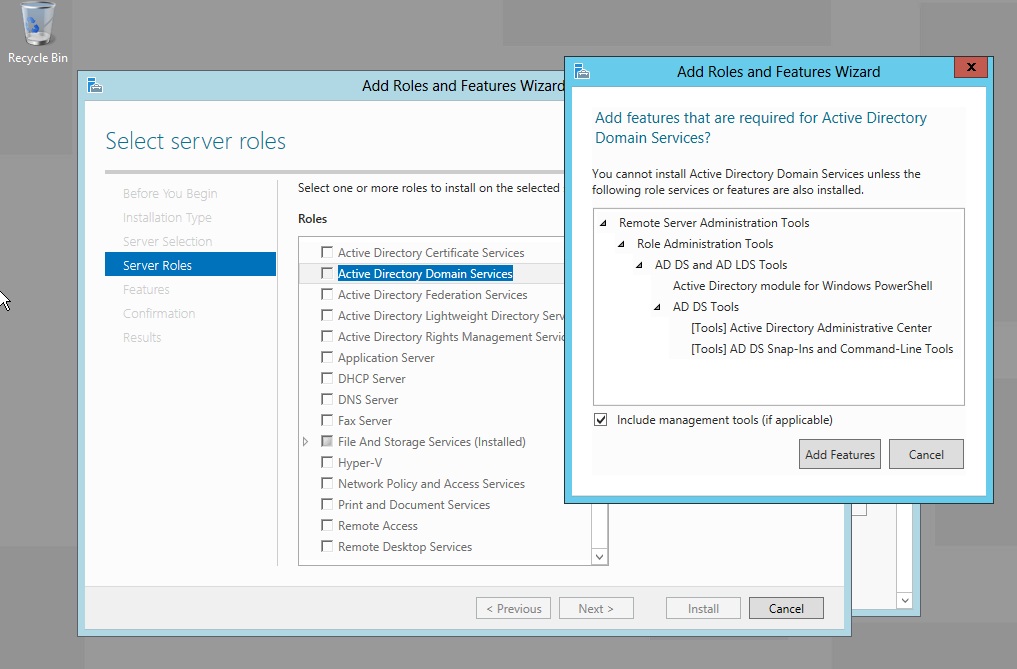
Task: Select the Server Roles step
Action: (x=191, y=265)
